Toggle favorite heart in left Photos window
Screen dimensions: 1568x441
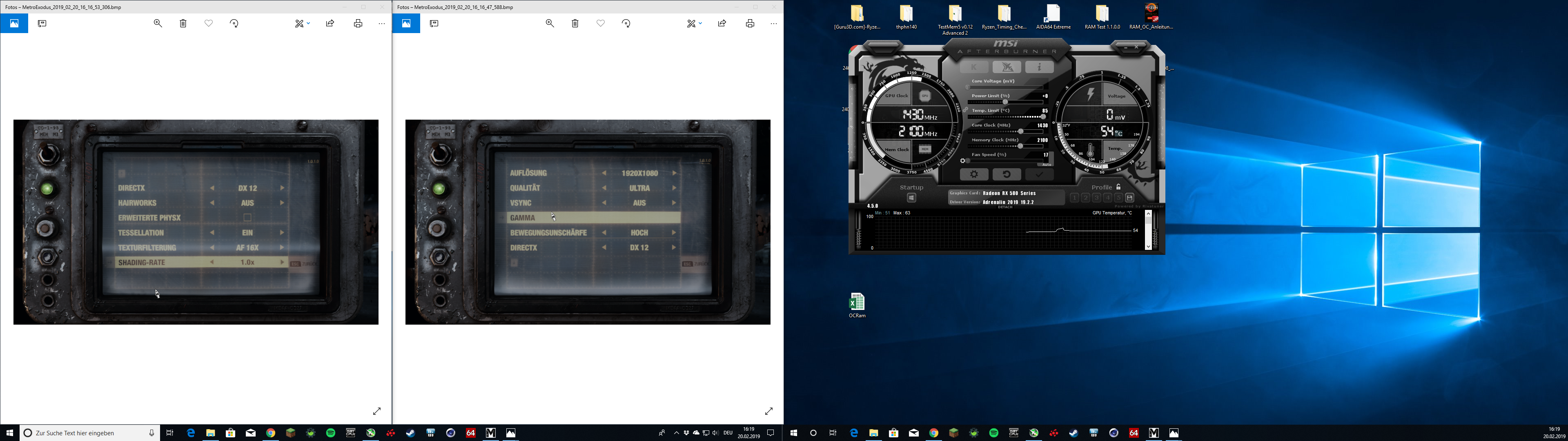point(209,23)
